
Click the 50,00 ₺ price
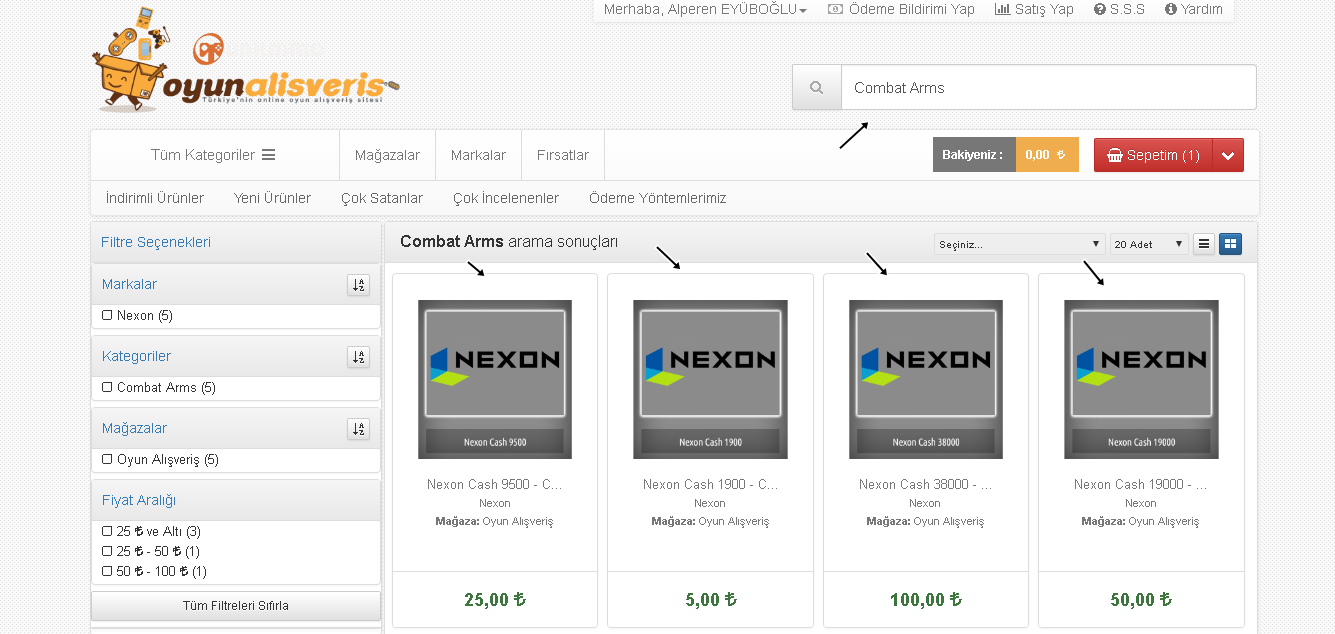point(1141,600)
